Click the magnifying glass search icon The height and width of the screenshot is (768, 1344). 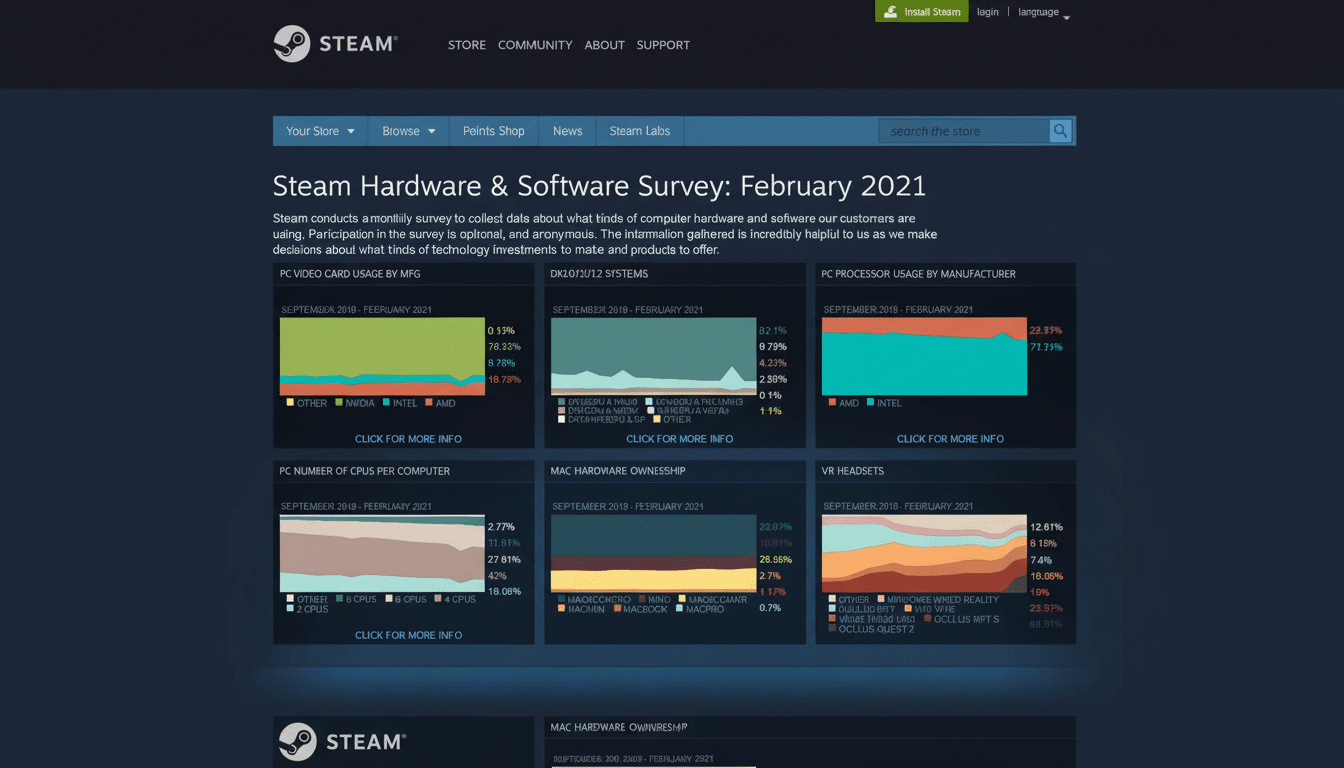[x=1060, y=130]
